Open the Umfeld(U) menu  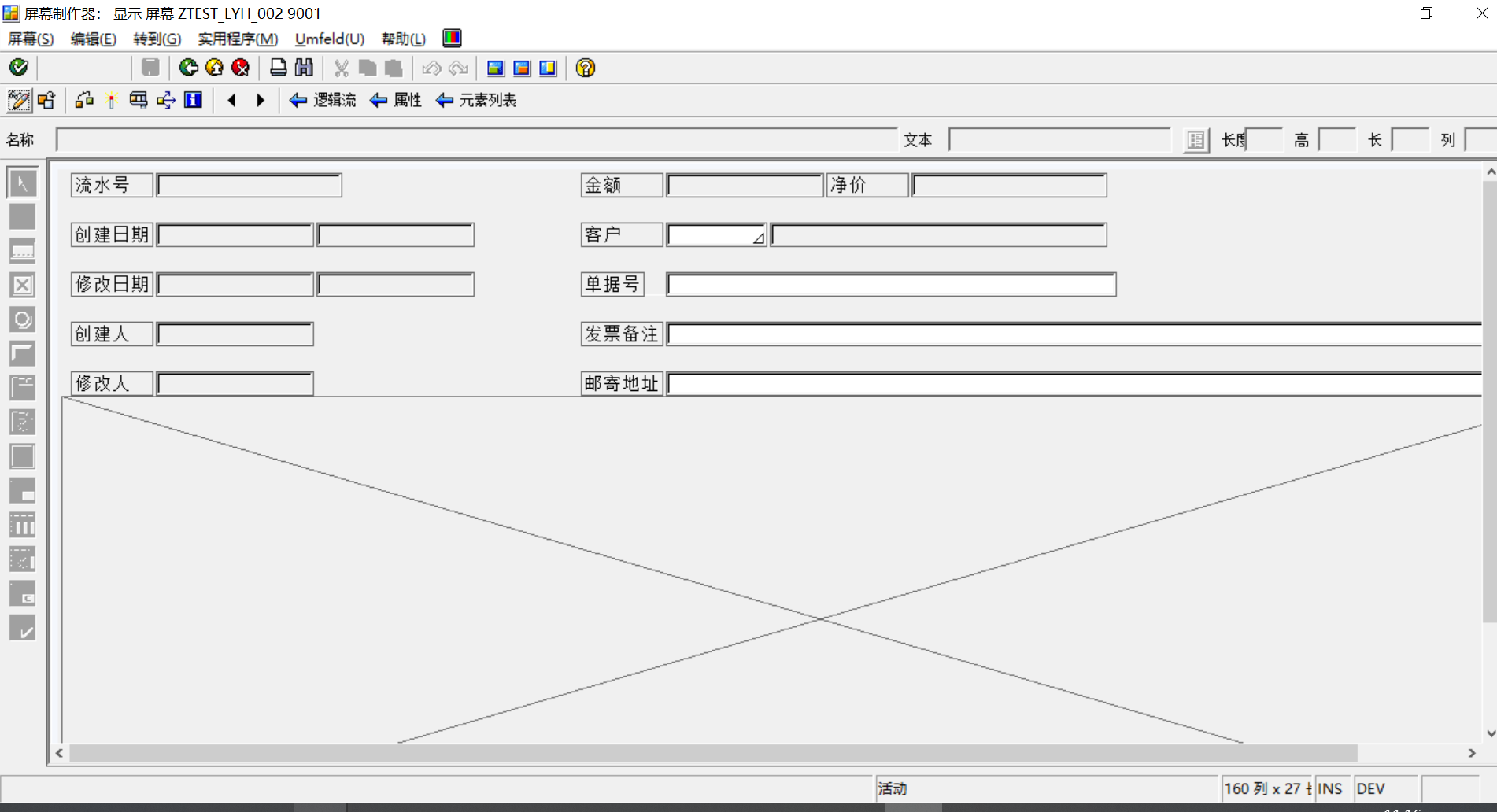328,39
